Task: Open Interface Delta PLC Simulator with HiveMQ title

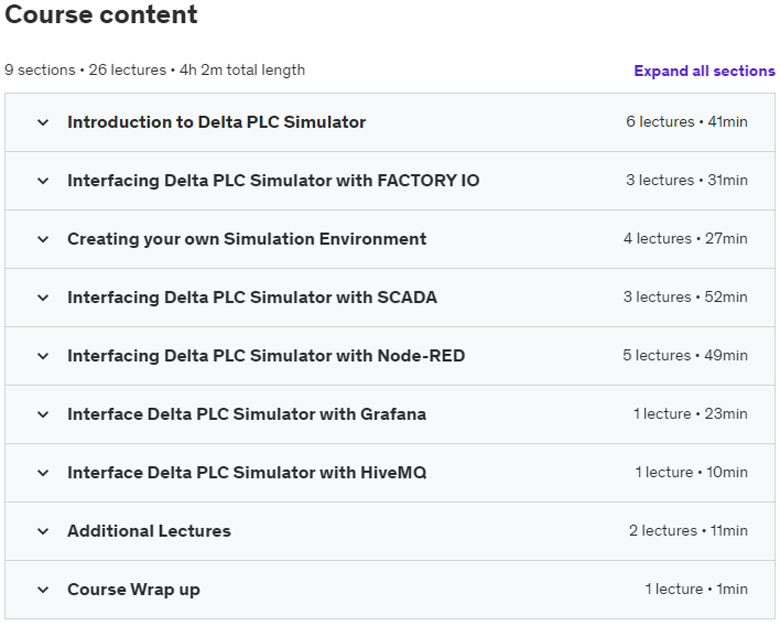Action: click(246, 473)
